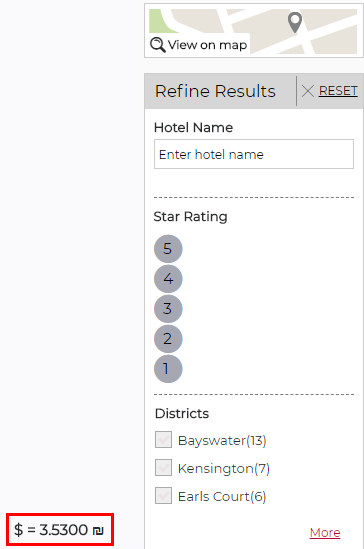Click the dollar to shekel exchange rate
Screen dimensions: 364x549
pyautogui.click(x=59, y=529)
